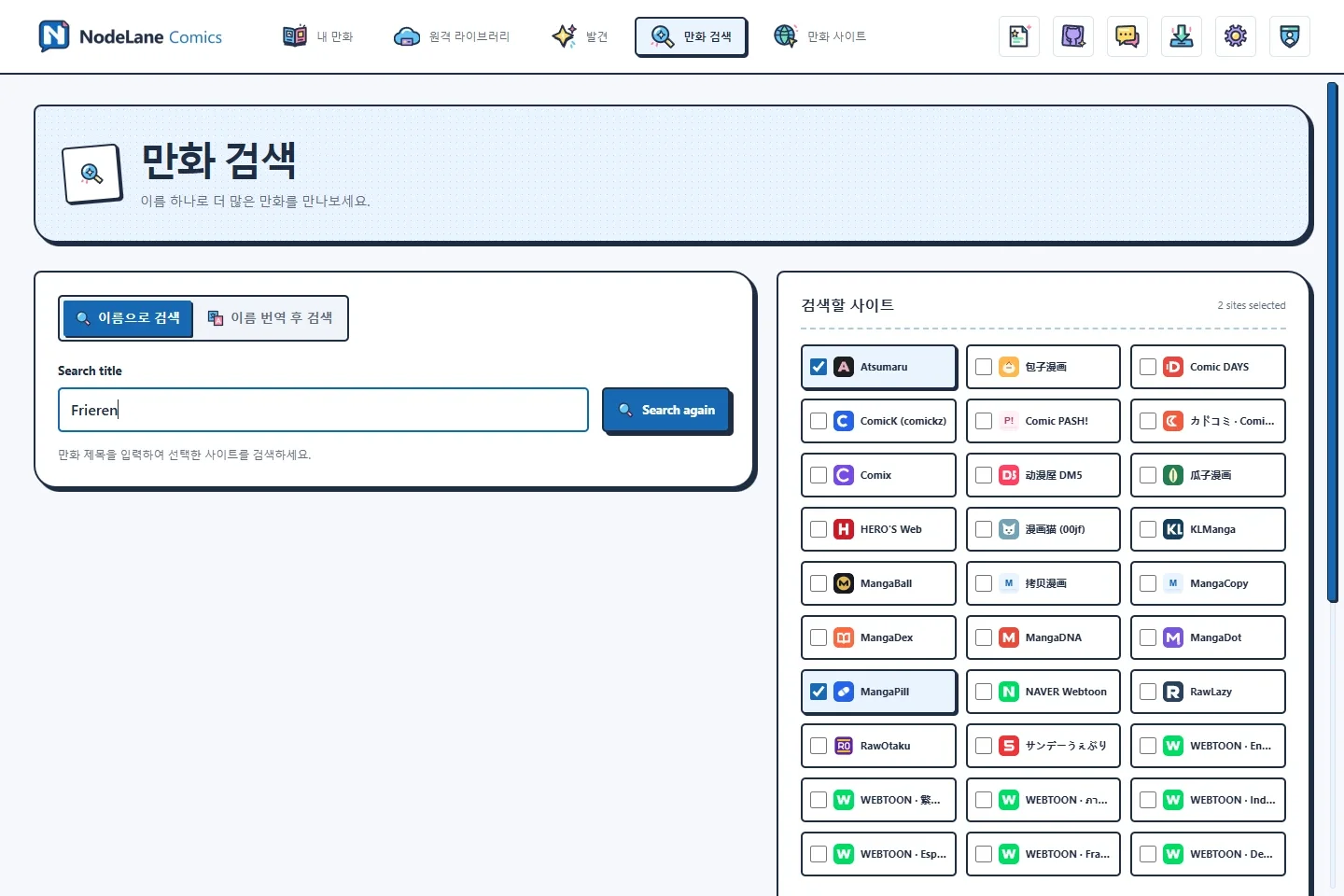
Task: Check the 包子漫画 site checkbox
Action: (x=984, y=367)
